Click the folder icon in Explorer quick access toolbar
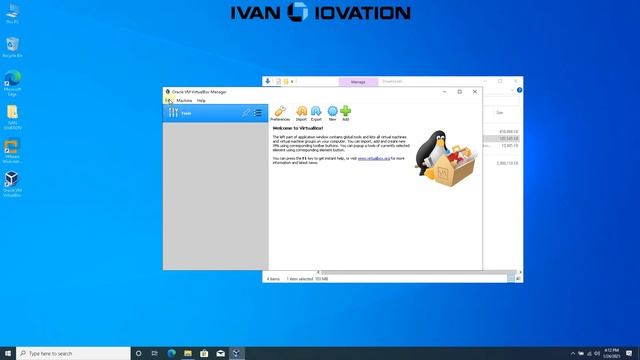This screenshot has height=360, width=640. click(286, 82)
